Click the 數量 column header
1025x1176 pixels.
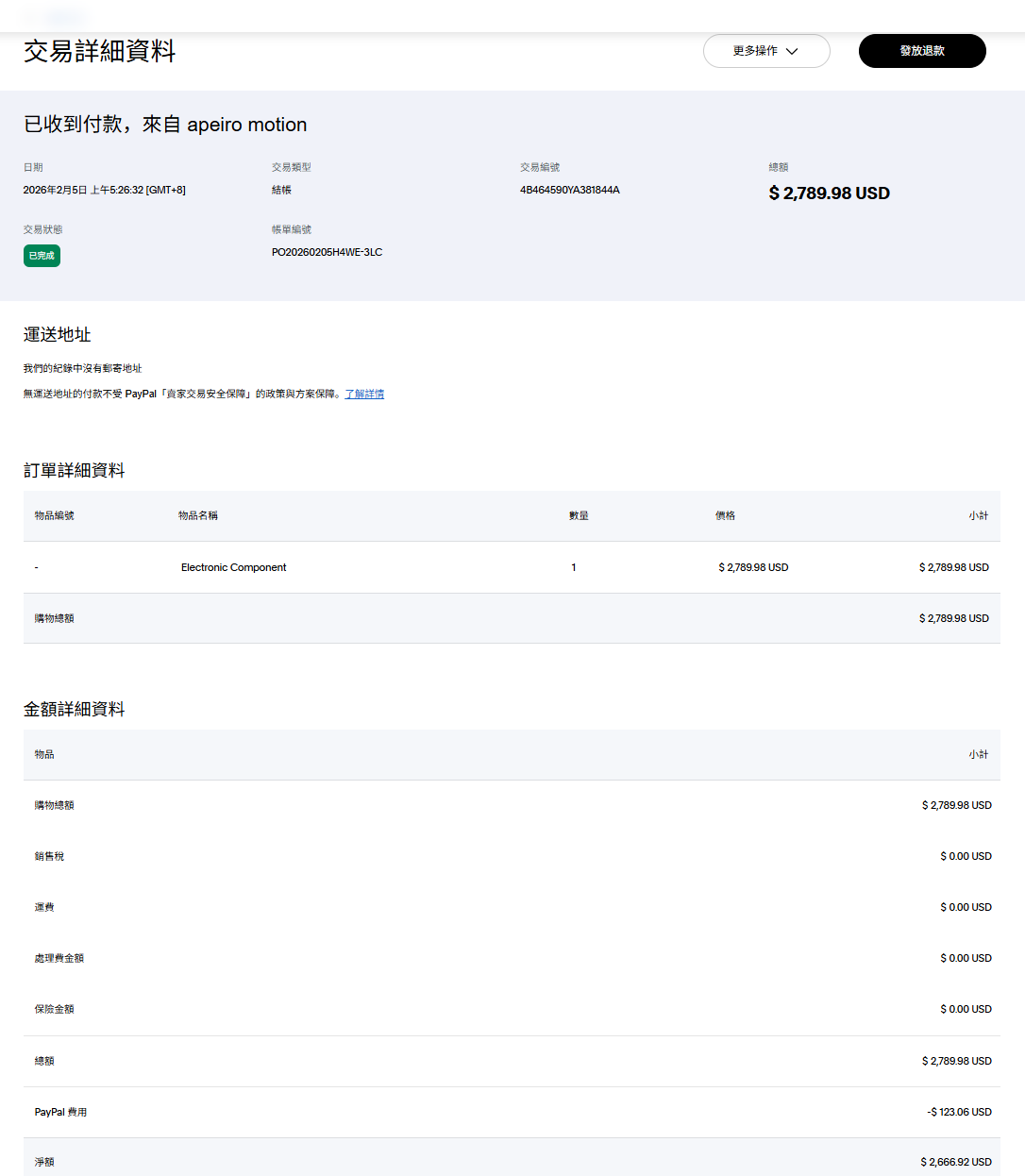click(579, 515)
